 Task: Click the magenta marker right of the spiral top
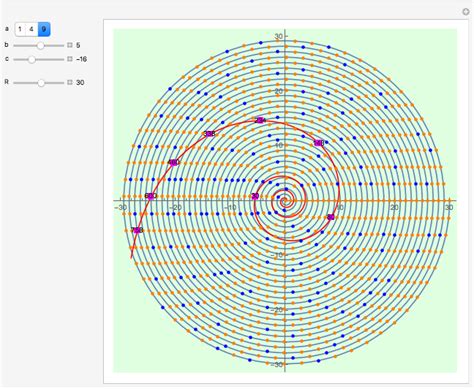click(319, 143)
